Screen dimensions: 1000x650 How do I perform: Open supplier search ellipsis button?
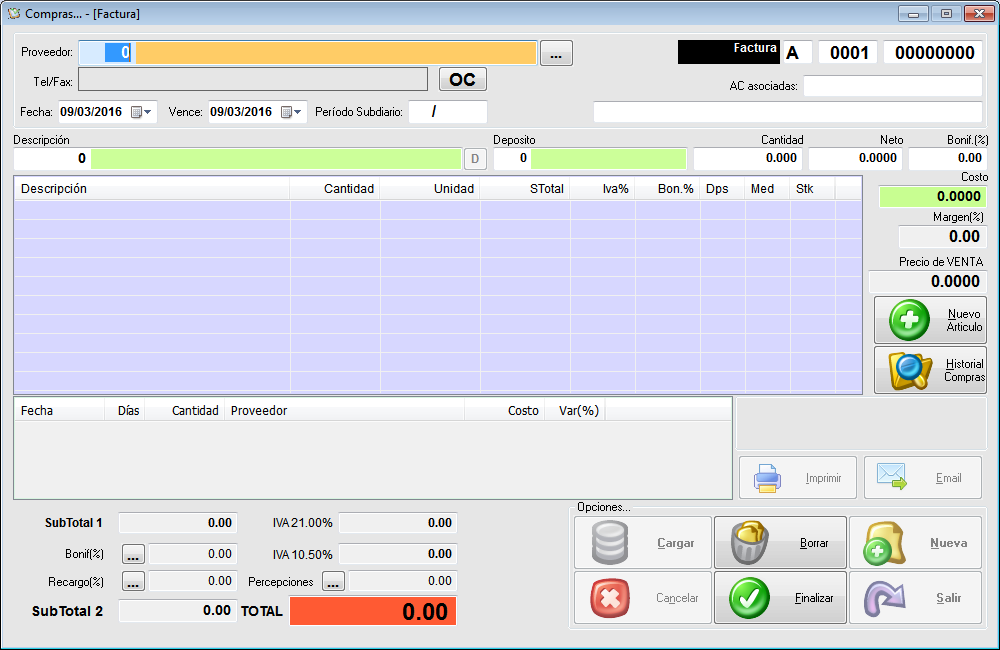556,54
